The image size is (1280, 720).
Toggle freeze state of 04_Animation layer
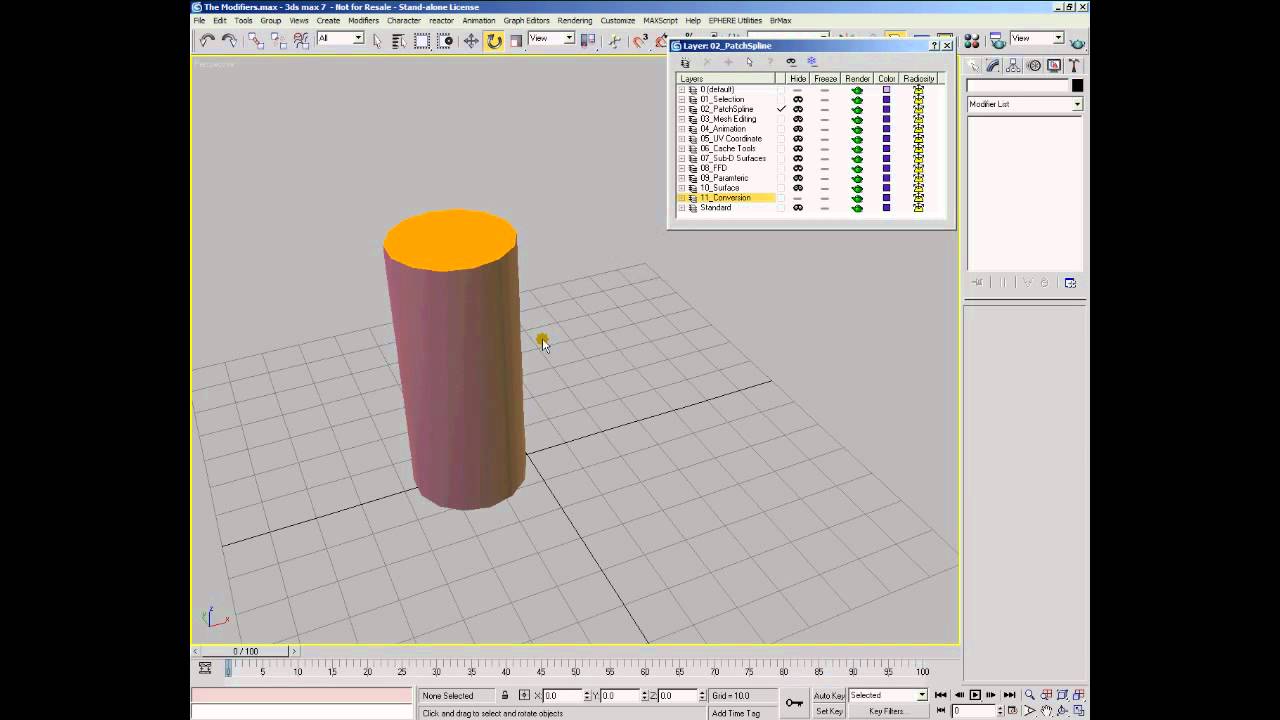pos(825,129)
